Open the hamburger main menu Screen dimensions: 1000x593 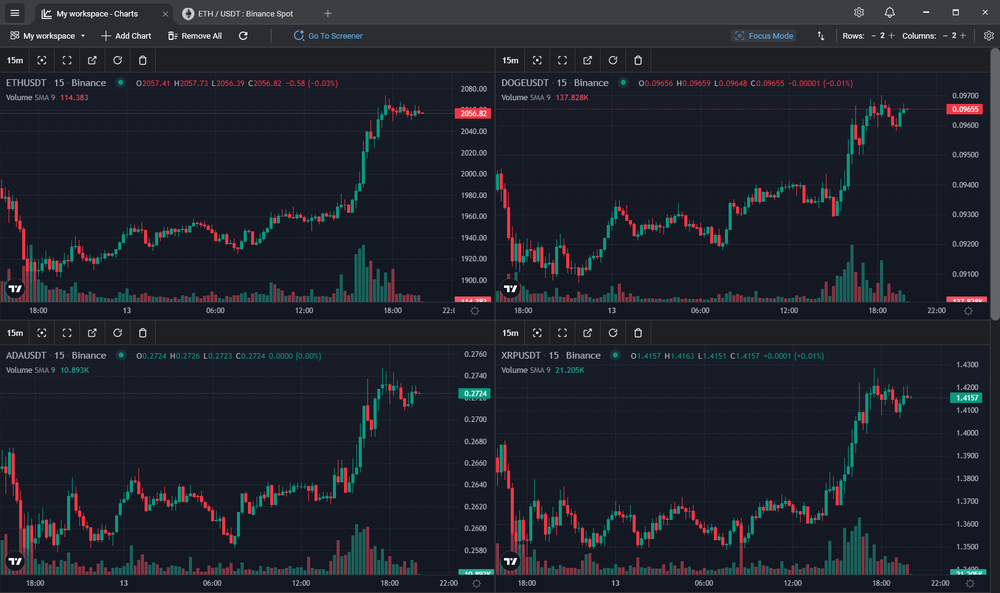pos(14,13)
